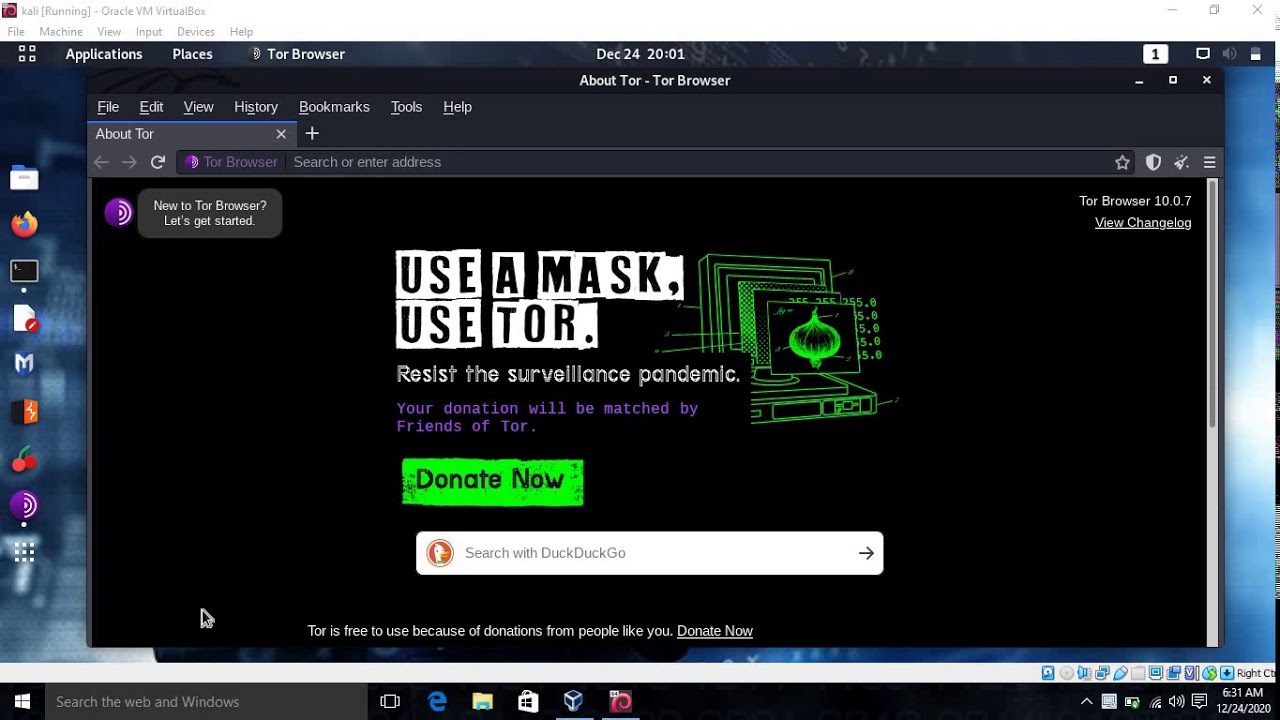1280x720 pixels.
Task: Submit search with the arrow button
Action: 866,553
